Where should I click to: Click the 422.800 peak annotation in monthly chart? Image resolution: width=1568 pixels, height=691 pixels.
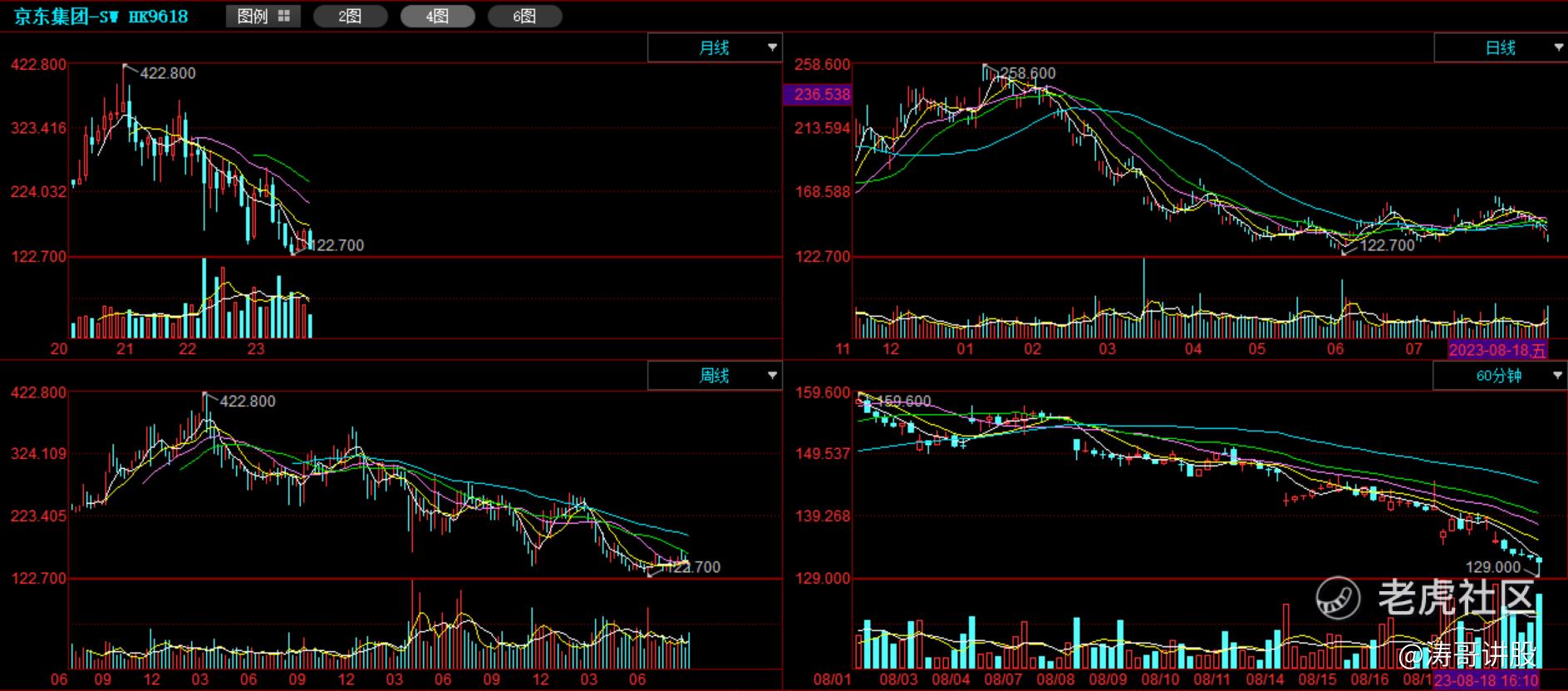click(168, 73)
